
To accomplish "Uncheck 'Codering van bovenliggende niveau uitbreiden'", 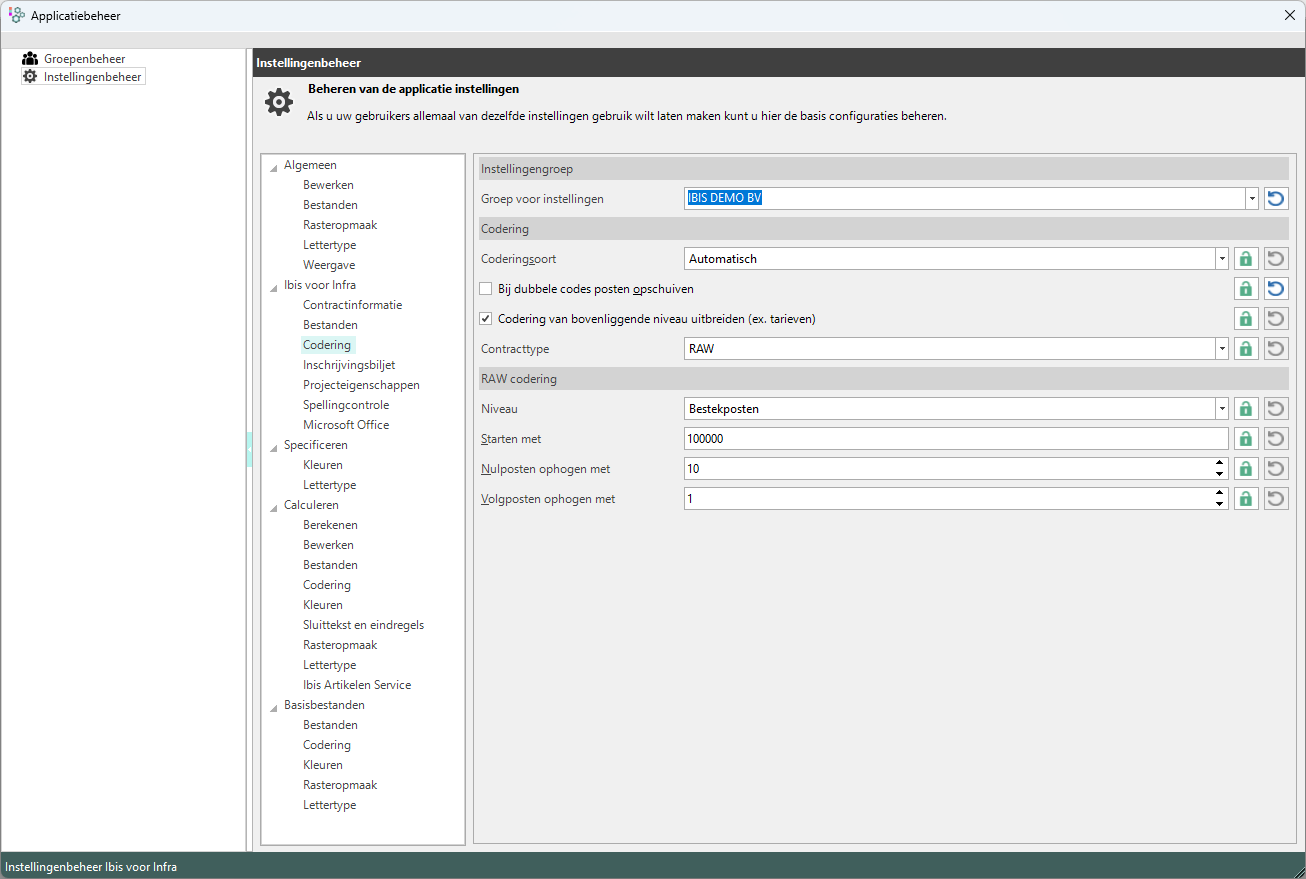I will (487, 319).
